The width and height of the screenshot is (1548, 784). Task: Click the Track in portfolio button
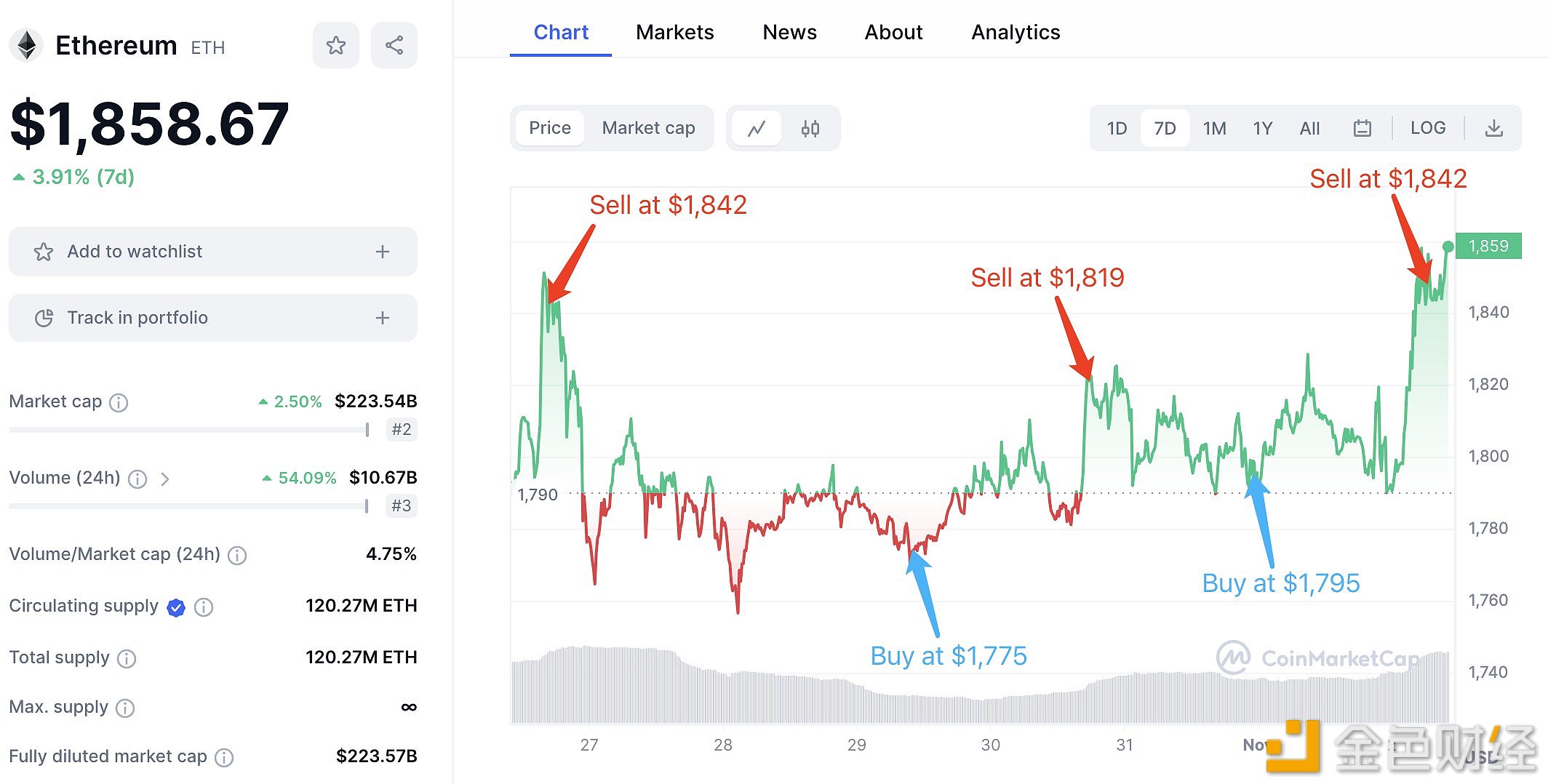pyautogui.click(x=213, y=318)
